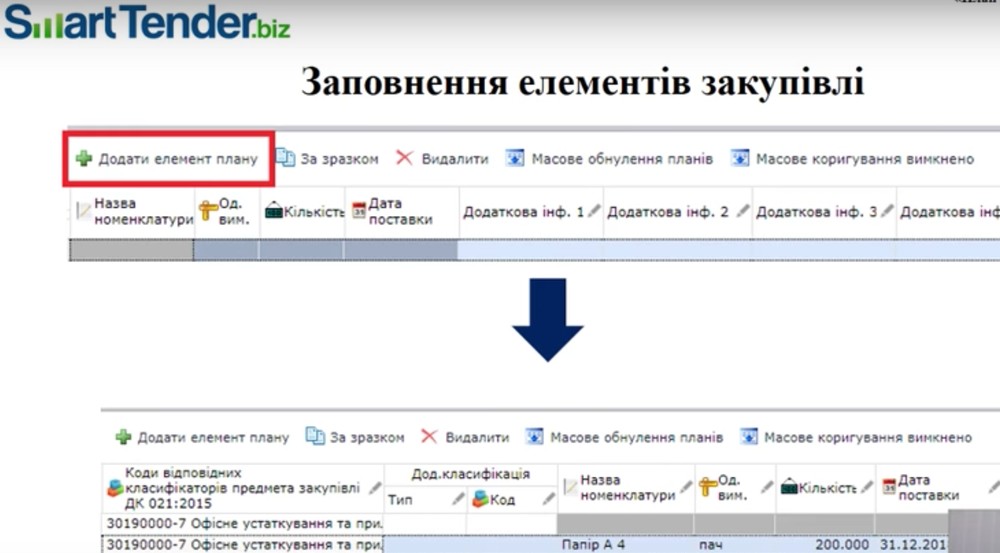Viewport: 1000px width, 553px height.
Task: Click T-shaped icon of lower 'Од. вим.' column
Action: (x=708, y=487)
